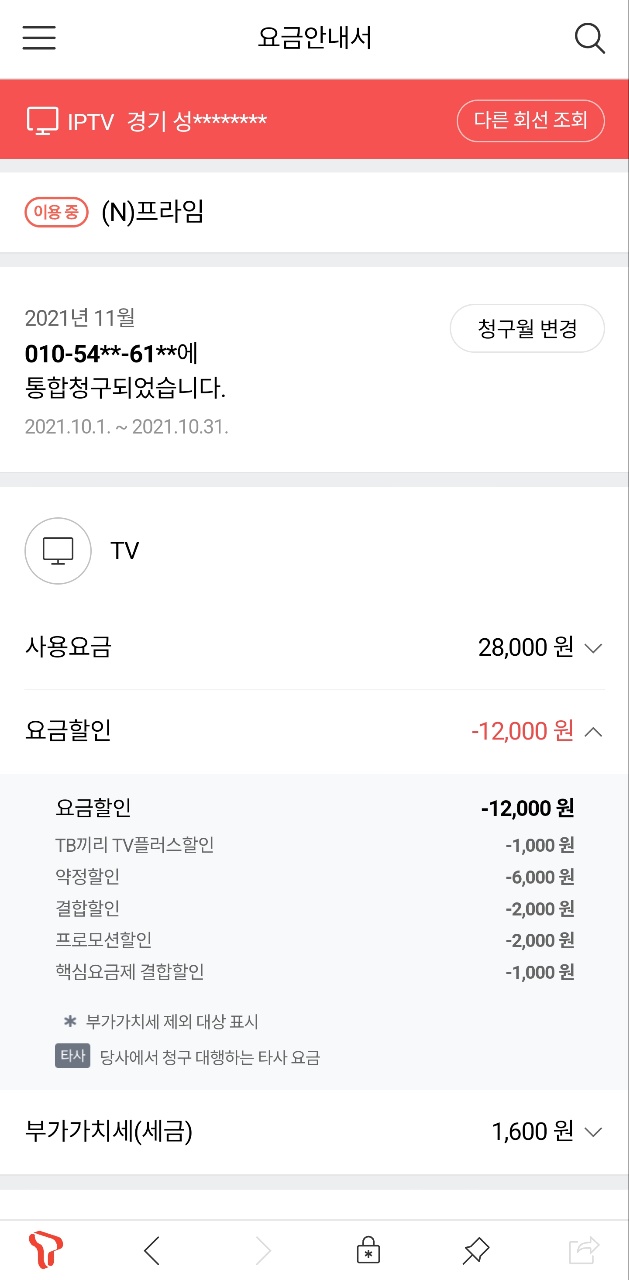Tap the search magnifier icon
Screen dimensions: 629x1280
[590, 38]
